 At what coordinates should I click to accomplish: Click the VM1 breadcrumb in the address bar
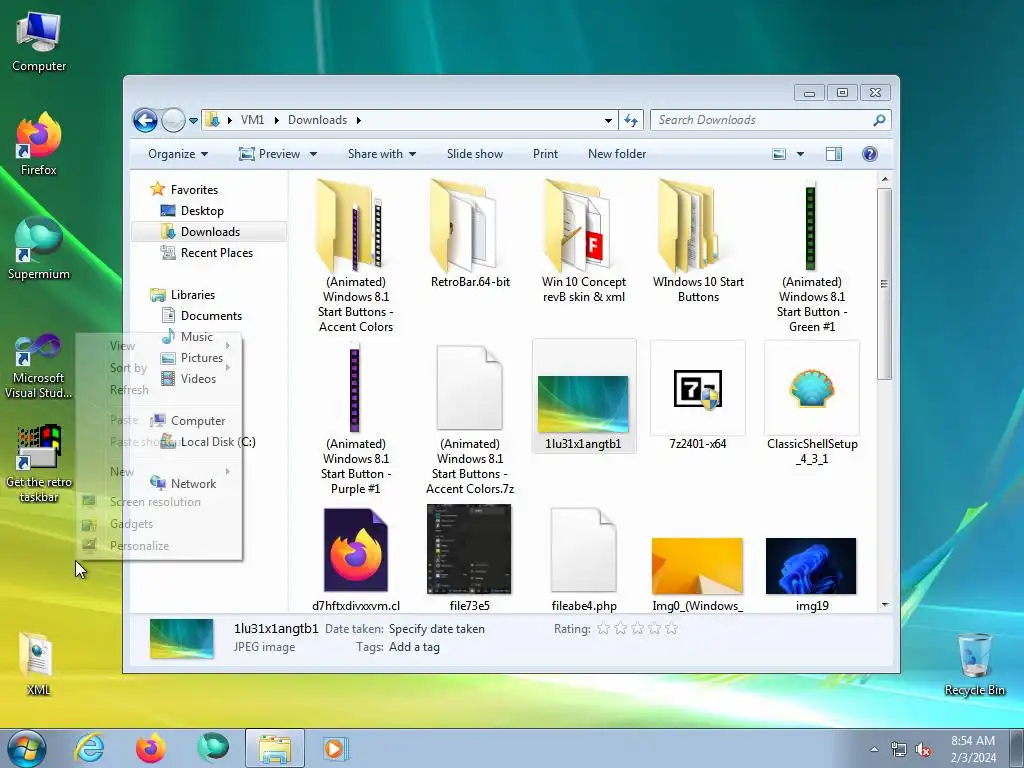pyautogui.click(x=252, y=120)
